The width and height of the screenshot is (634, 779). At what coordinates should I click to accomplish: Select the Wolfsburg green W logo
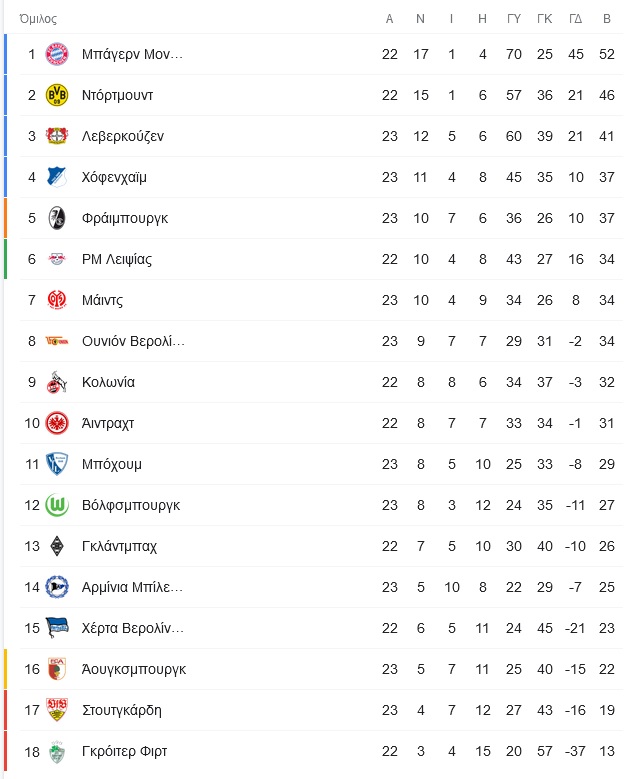click(x=57, y=505)
